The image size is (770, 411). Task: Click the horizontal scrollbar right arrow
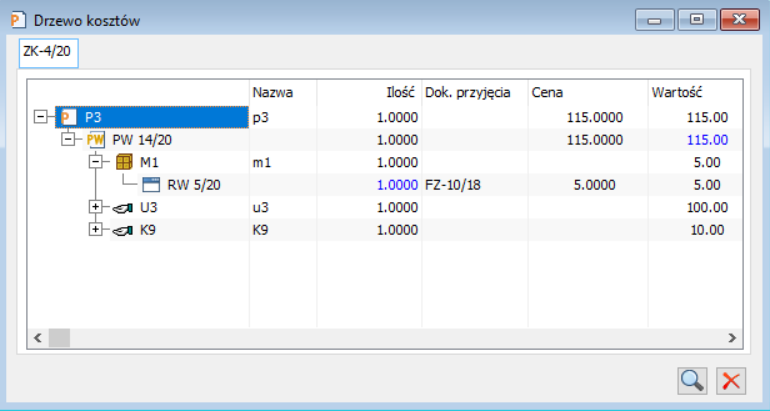(x=732, y=338)
